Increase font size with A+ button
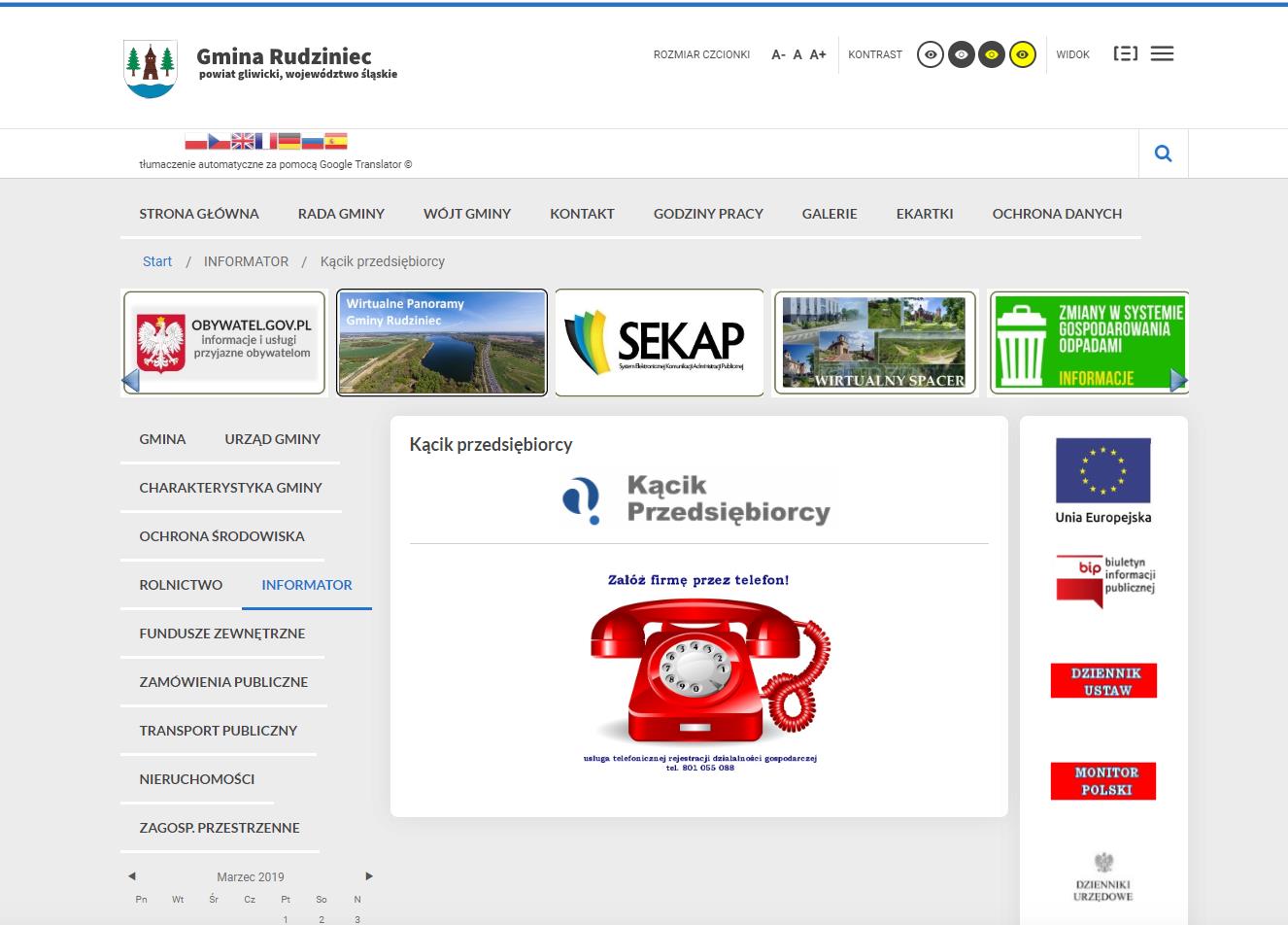 (x=818, y=55)
